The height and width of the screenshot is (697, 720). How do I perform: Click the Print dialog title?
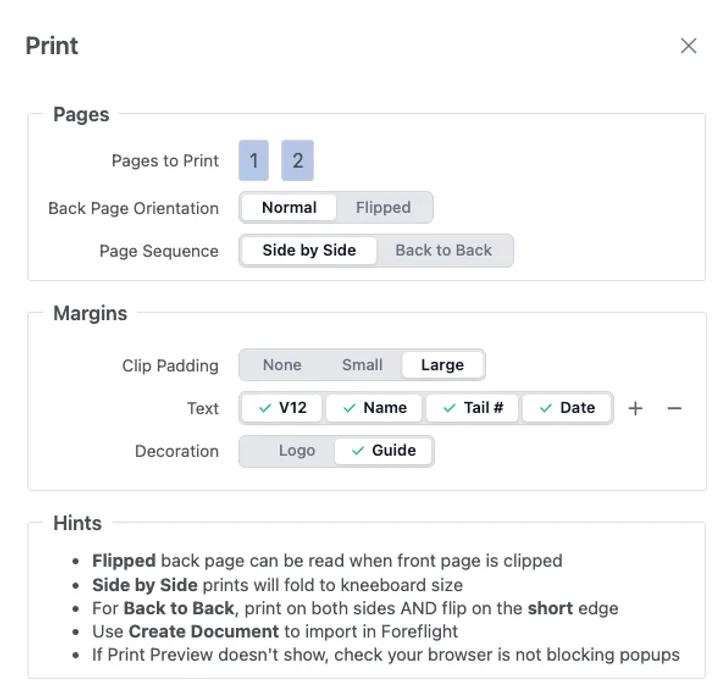[52, 46]
